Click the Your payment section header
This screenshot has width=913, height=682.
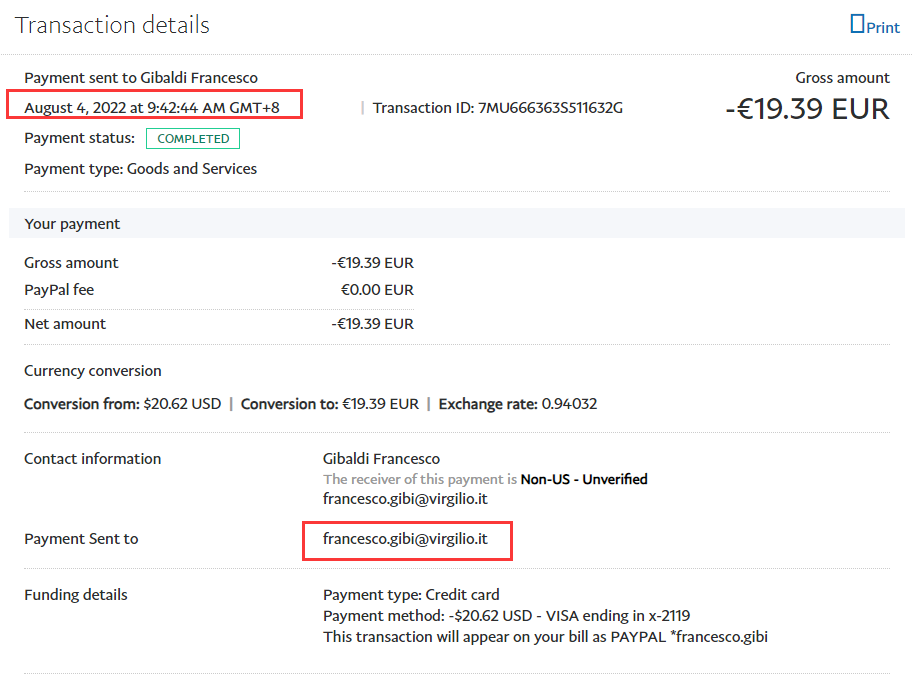[x=72, y=224]
